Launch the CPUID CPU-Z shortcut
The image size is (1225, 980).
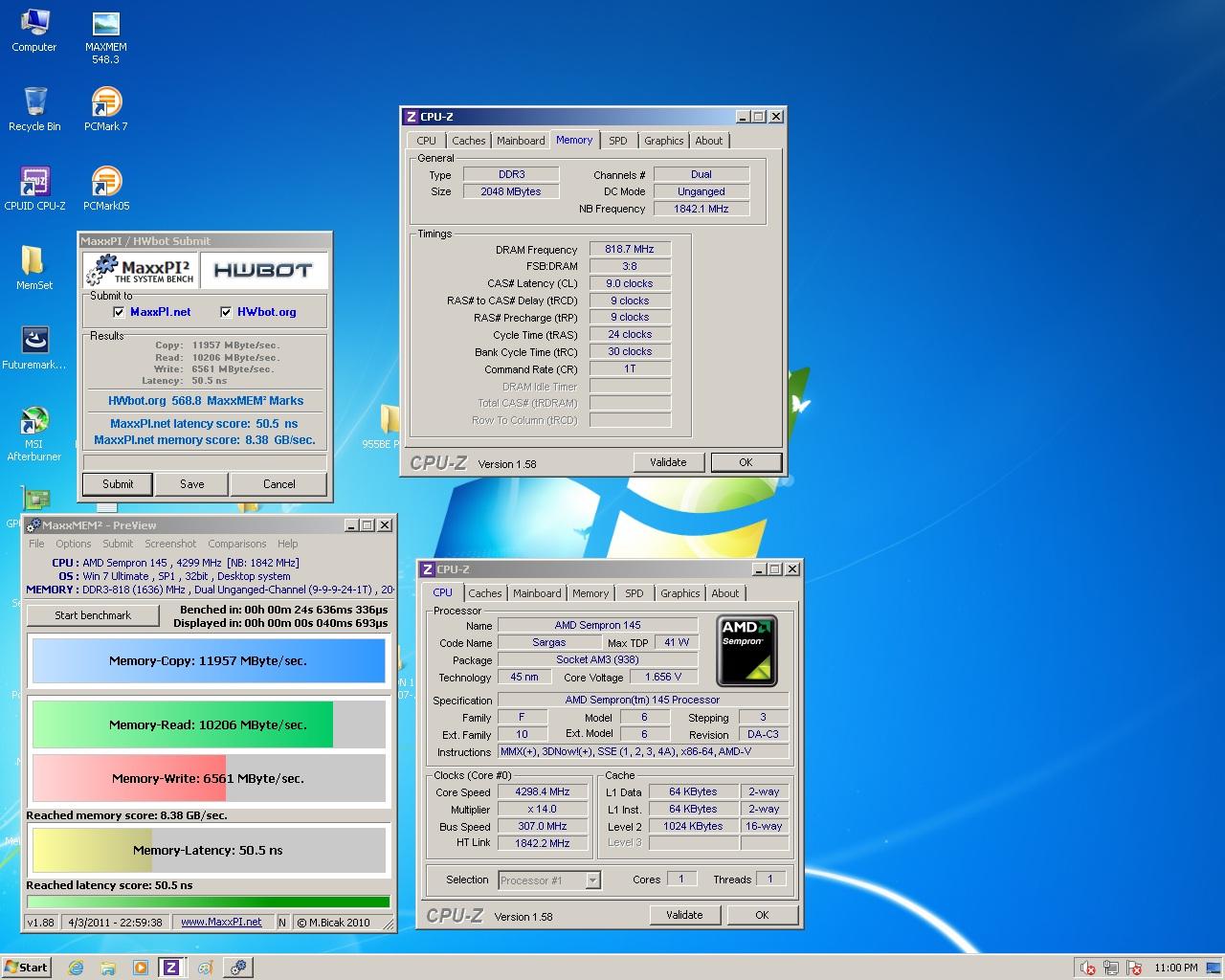click(x=34, y=189)
